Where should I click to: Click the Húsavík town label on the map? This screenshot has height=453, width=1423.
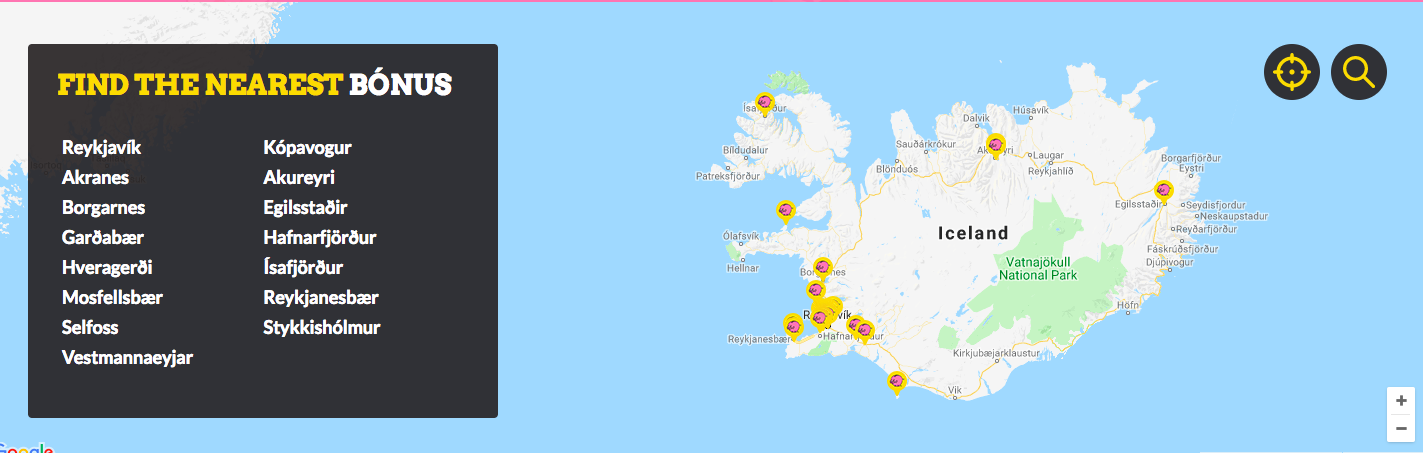tap(1030, 109)
